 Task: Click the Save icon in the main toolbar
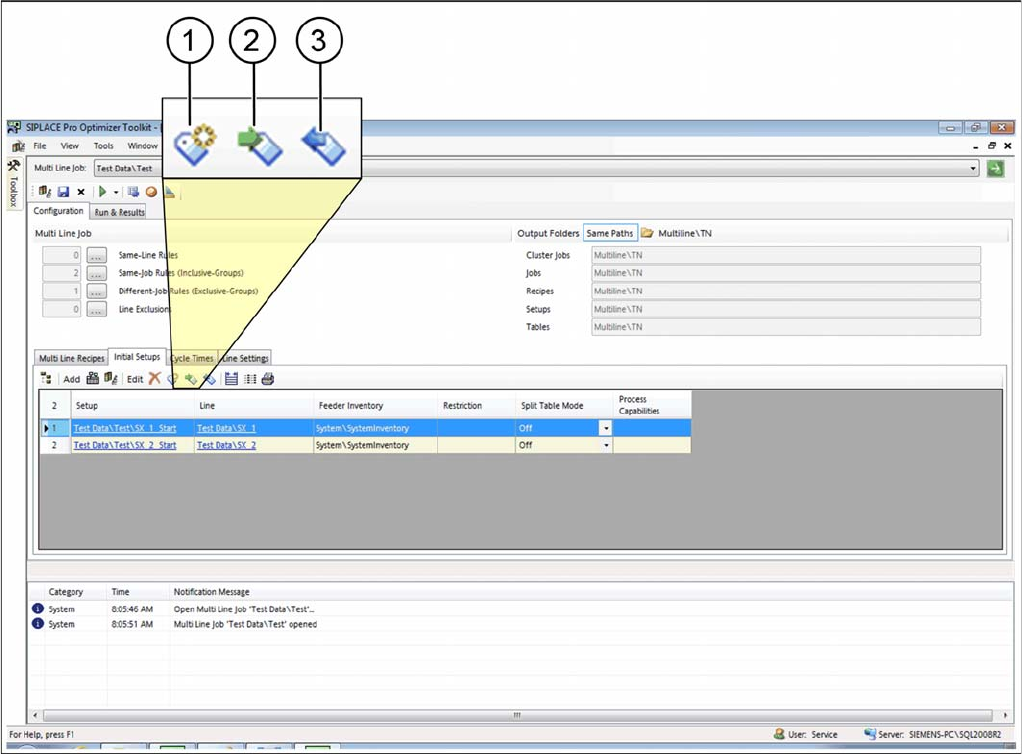click(63, 191)
